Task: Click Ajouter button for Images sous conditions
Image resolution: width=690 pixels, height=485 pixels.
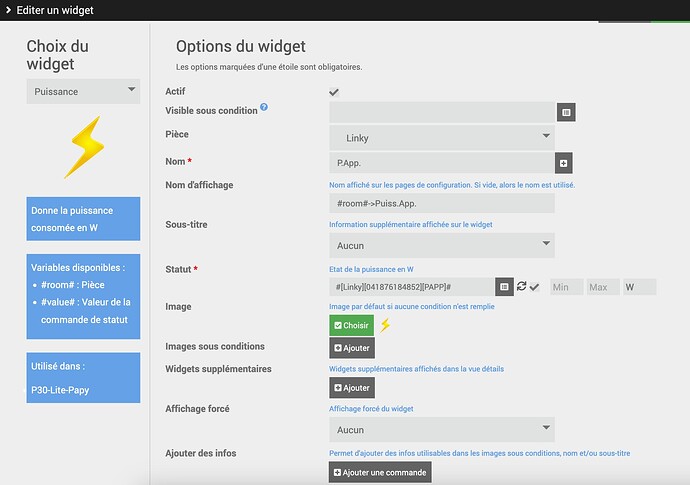Action: click(352, 348)
